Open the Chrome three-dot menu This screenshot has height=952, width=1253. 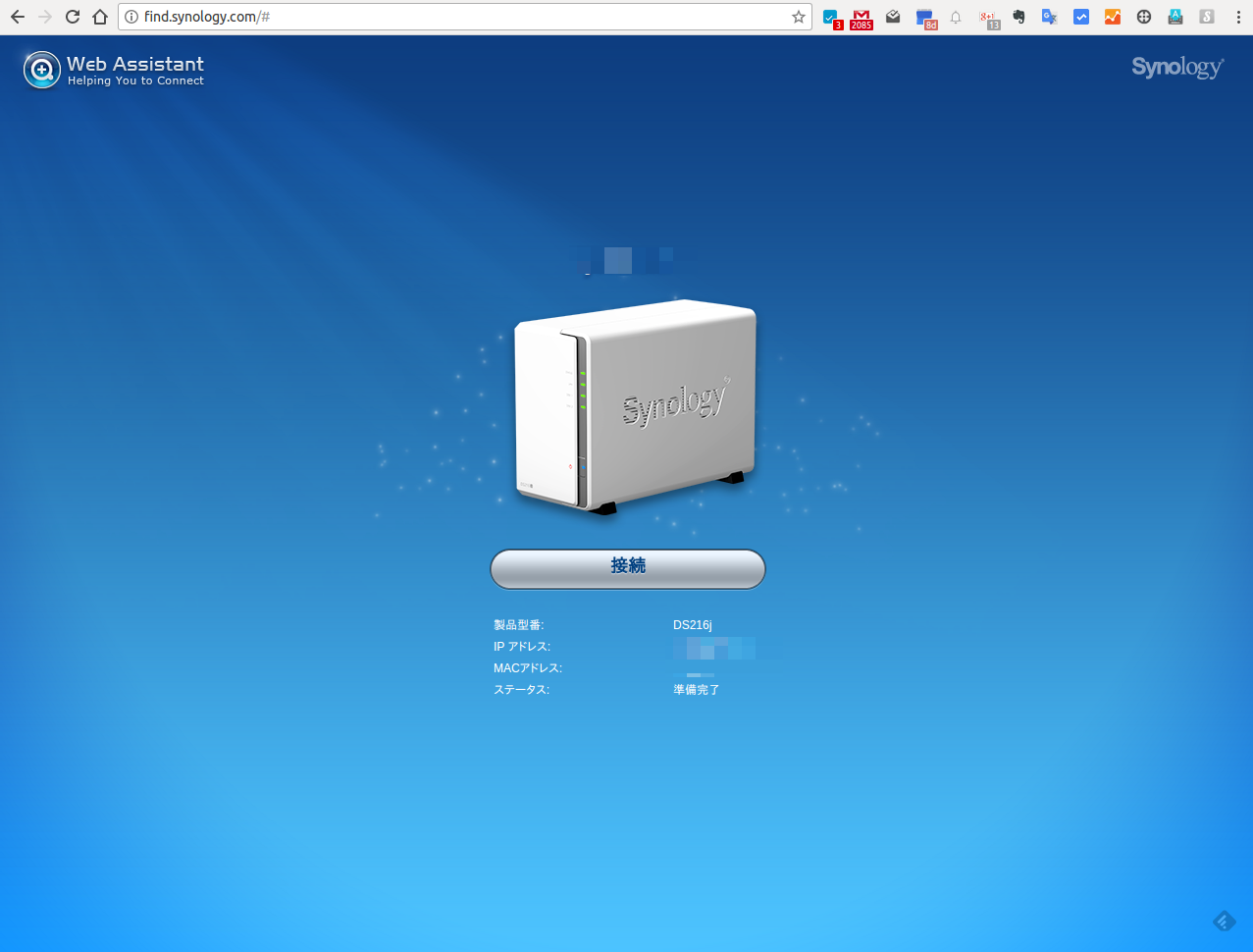pyautogui.click(x=1238, y=17)
